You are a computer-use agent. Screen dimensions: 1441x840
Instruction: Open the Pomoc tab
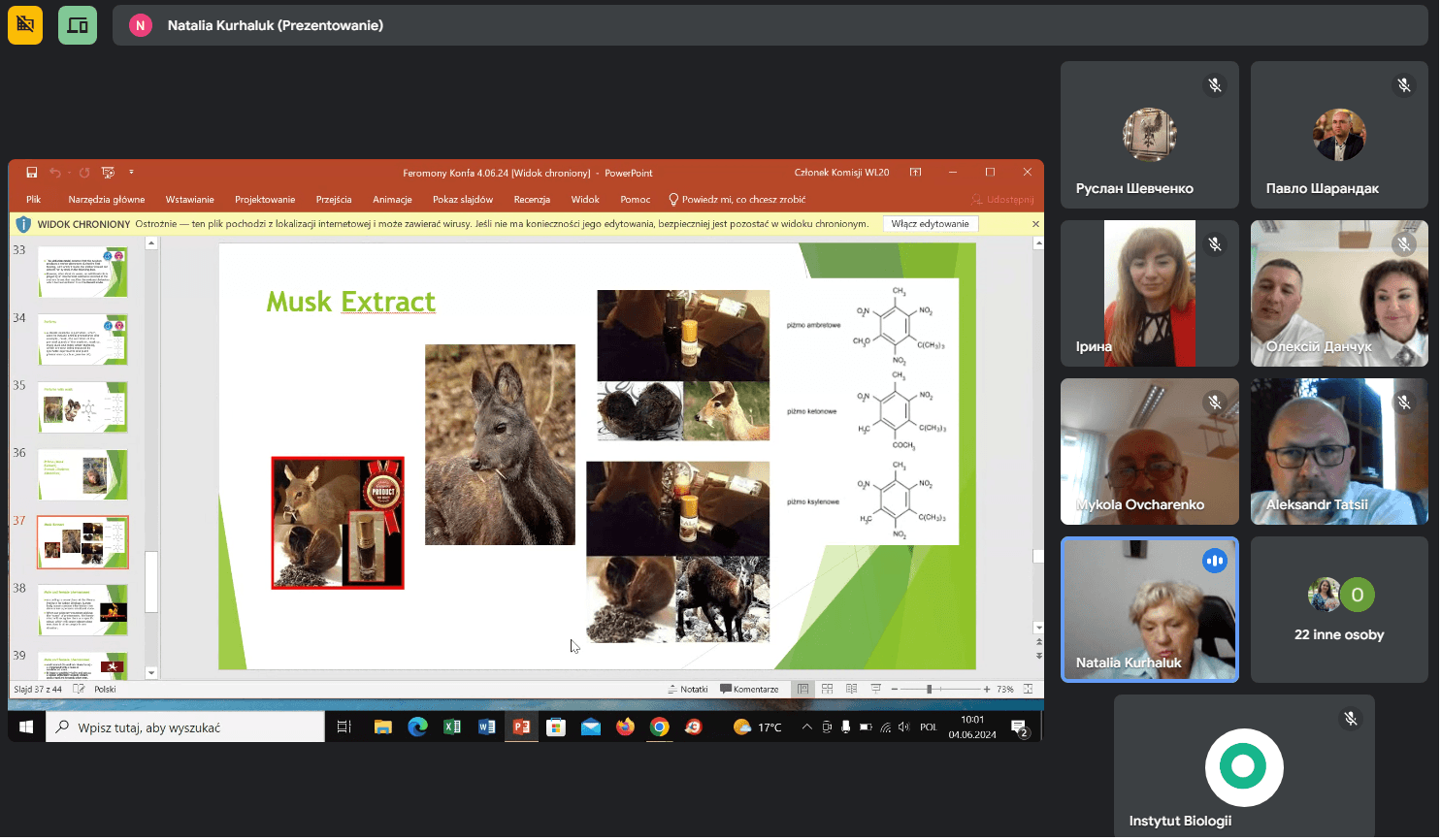coord(636,199)
